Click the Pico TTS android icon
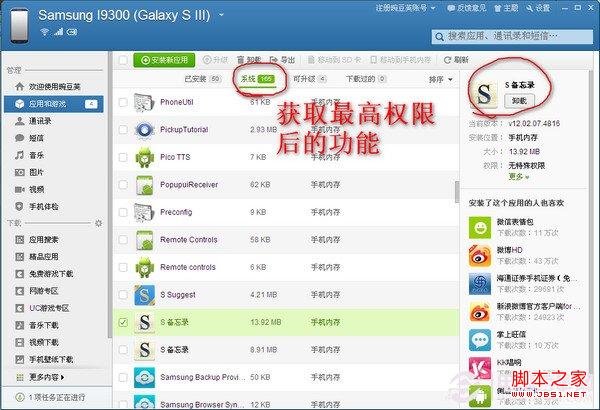 [x=145, y=157]
